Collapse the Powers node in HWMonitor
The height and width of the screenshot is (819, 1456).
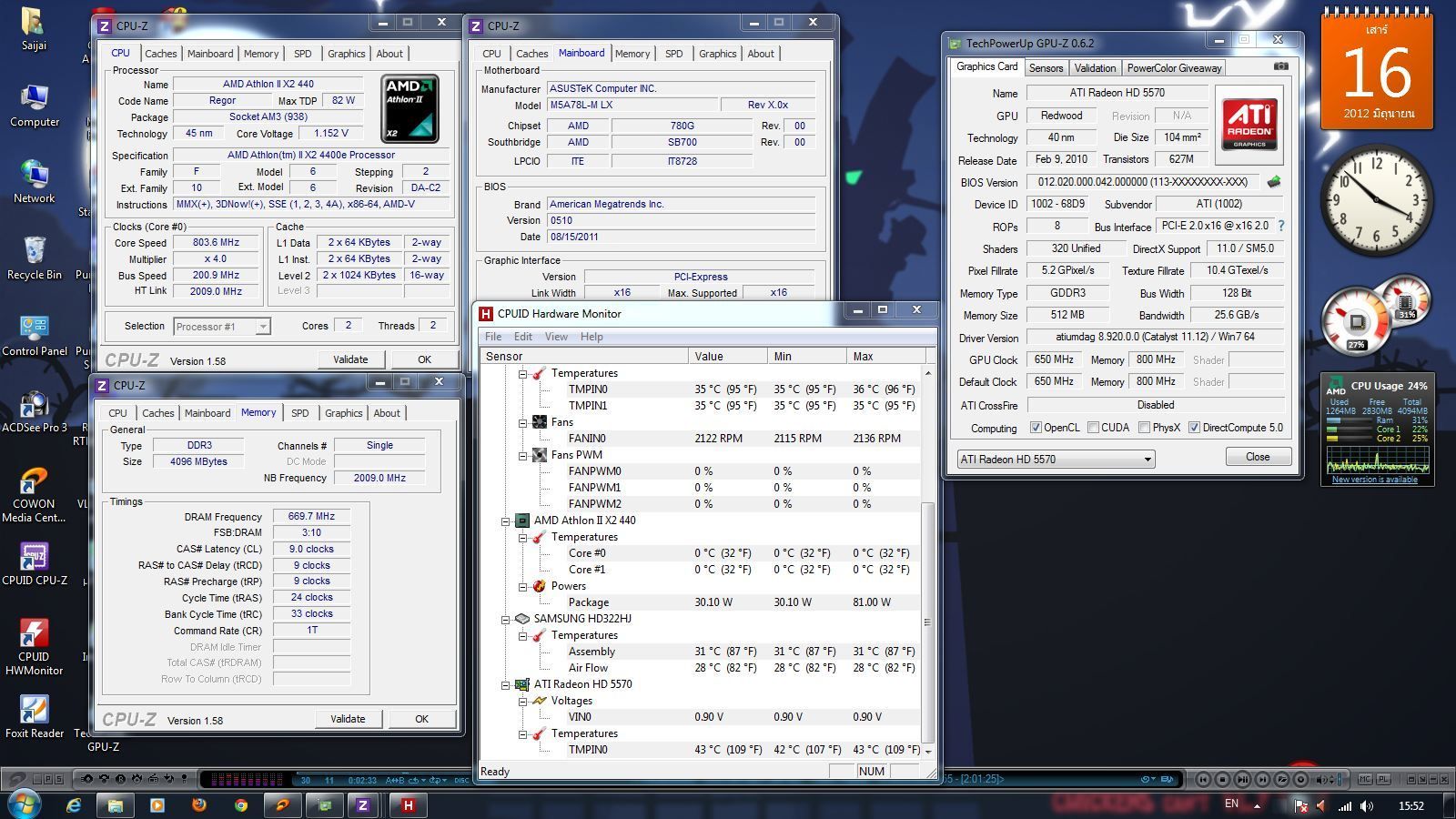[x=523, y=586]
